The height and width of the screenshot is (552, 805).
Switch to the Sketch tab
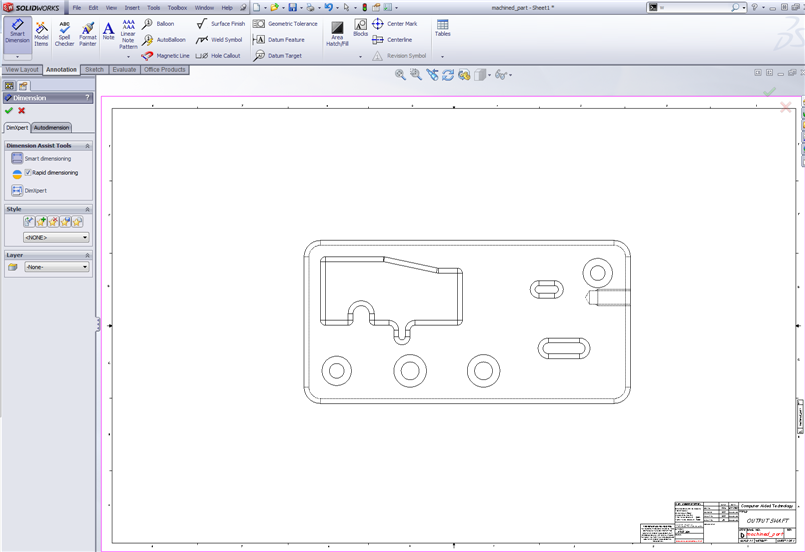[94, 70]
